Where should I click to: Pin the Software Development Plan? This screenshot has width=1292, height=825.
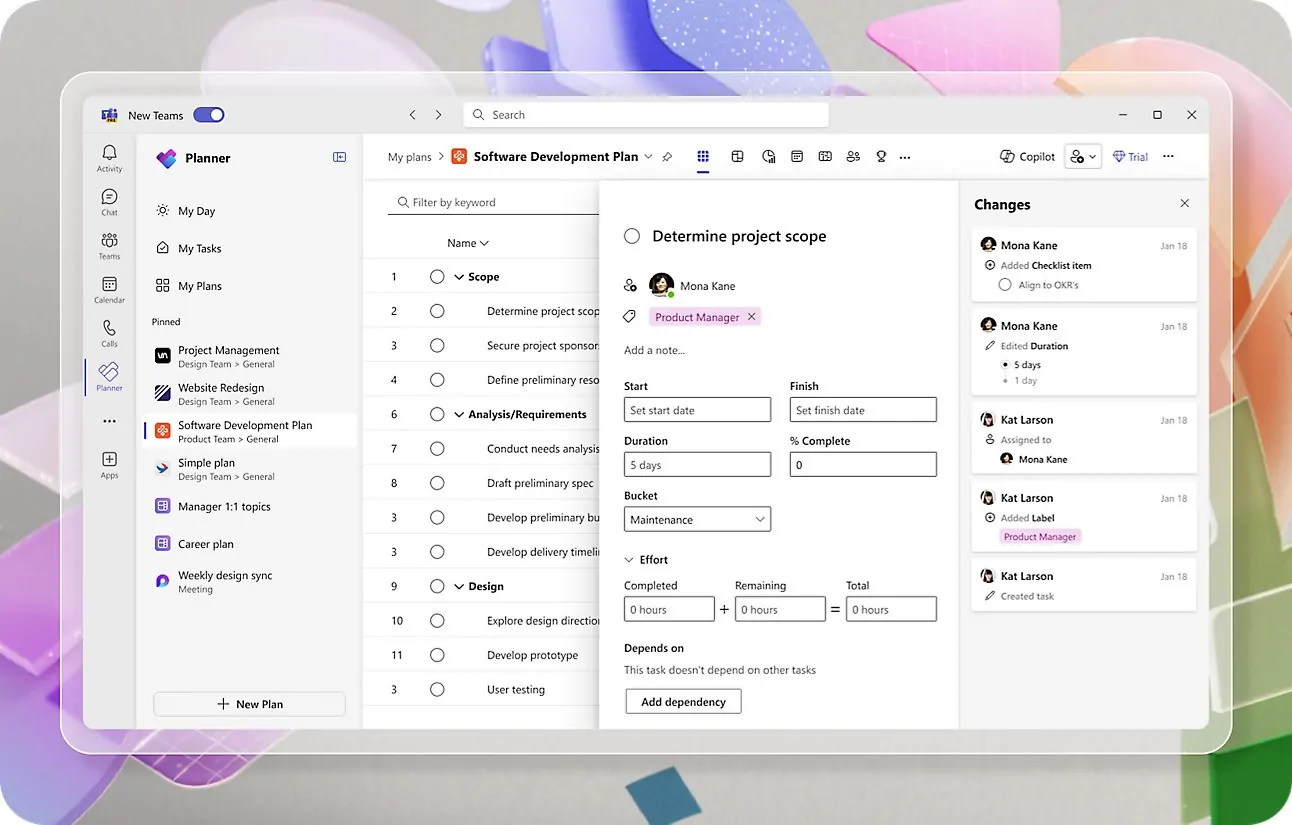click(668, 157)
